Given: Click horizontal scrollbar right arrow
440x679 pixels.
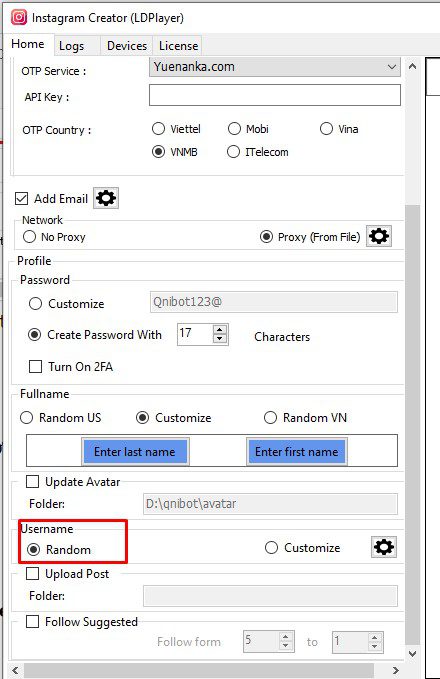Looking at the screenshot, I should click(395, 670).
